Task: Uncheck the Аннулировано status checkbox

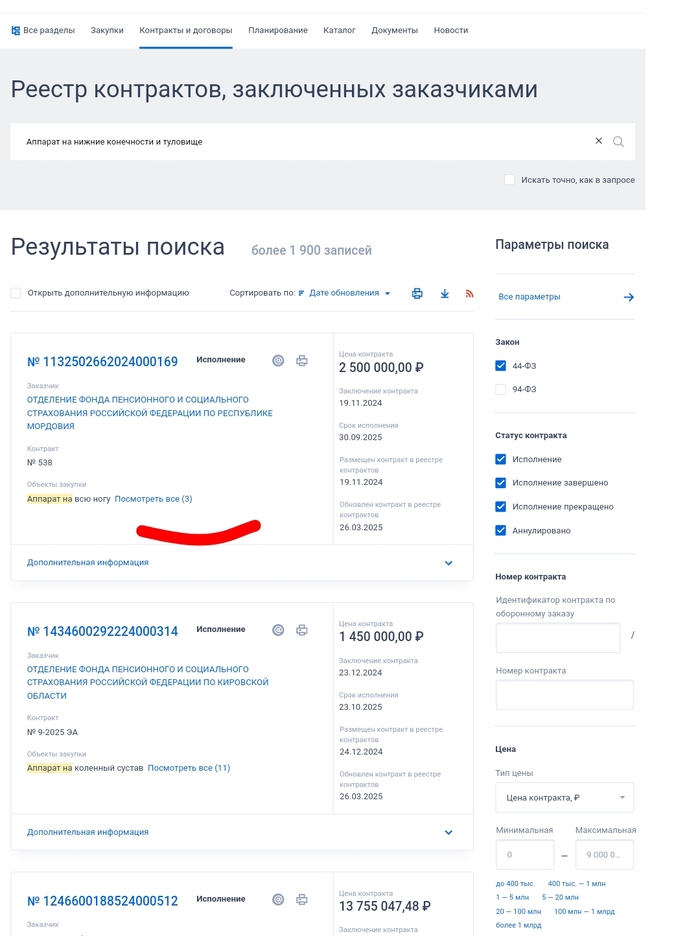Action: pyautogui.click(x=501, y=530)
